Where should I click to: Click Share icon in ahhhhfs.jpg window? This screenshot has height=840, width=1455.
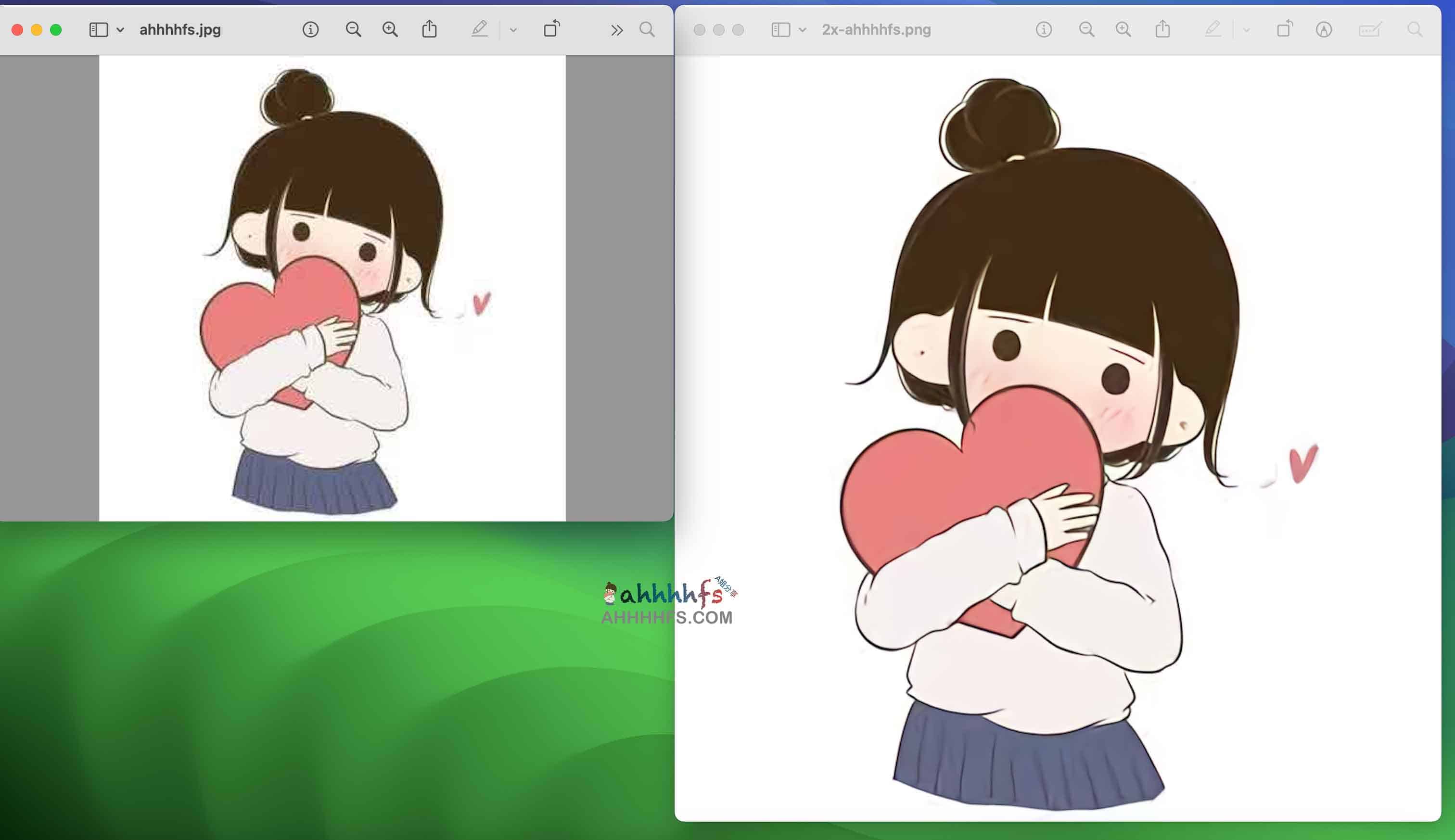click(429, 29)
